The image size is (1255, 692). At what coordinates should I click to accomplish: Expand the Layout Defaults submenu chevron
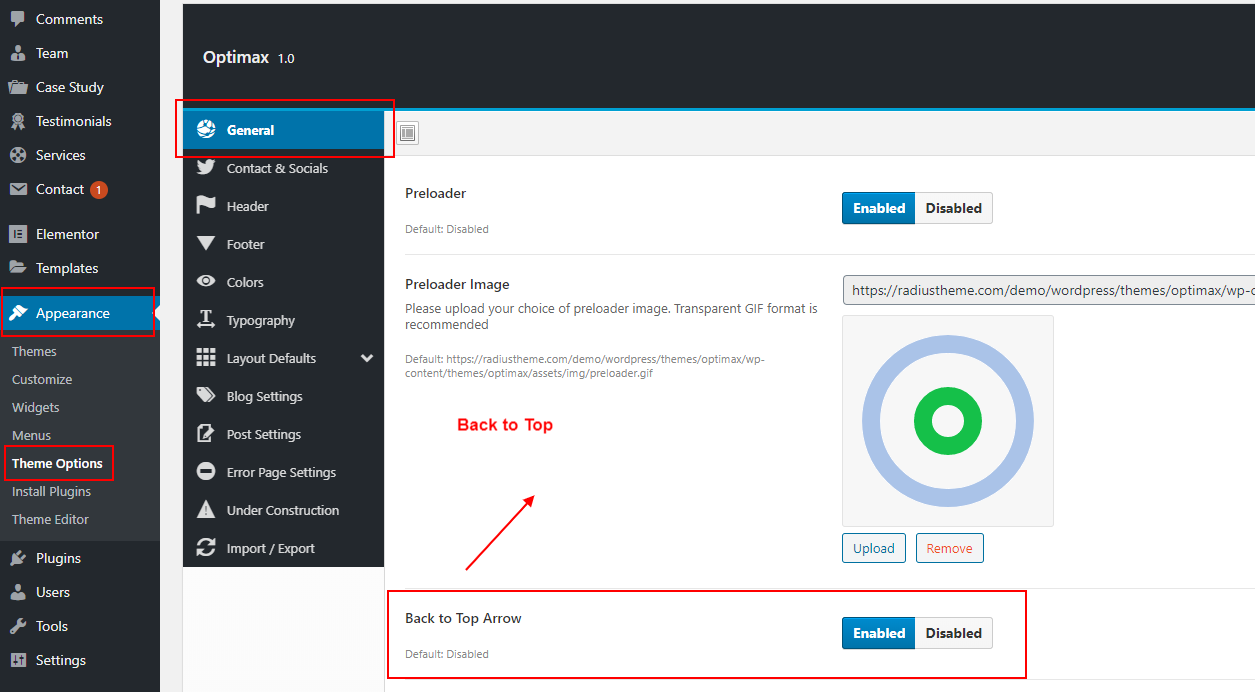click(367, 358)
